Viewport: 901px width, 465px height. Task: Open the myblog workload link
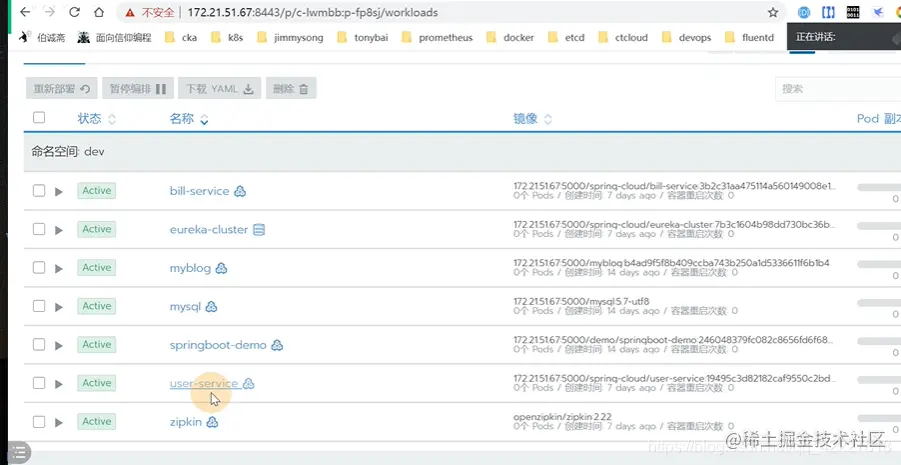pos(190,268)
